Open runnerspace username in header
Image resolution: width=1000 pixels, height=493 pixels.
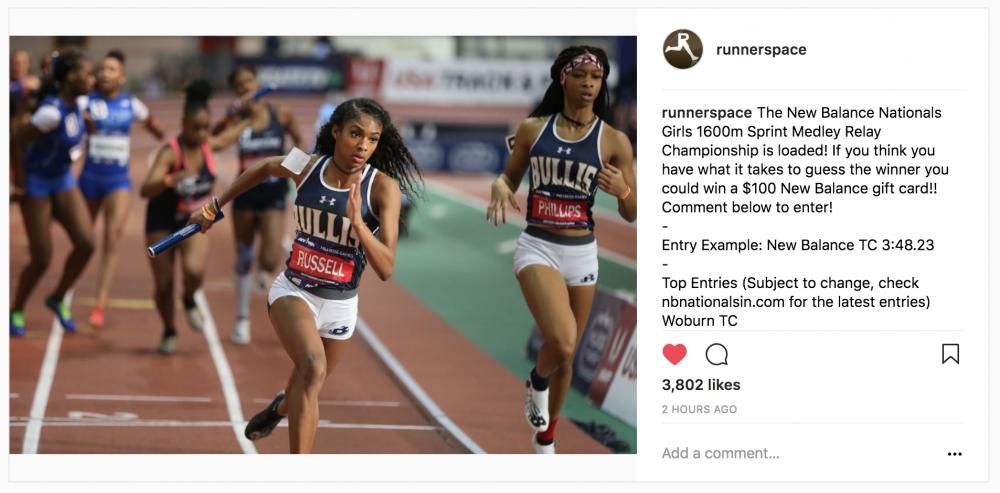coord(761,50)
